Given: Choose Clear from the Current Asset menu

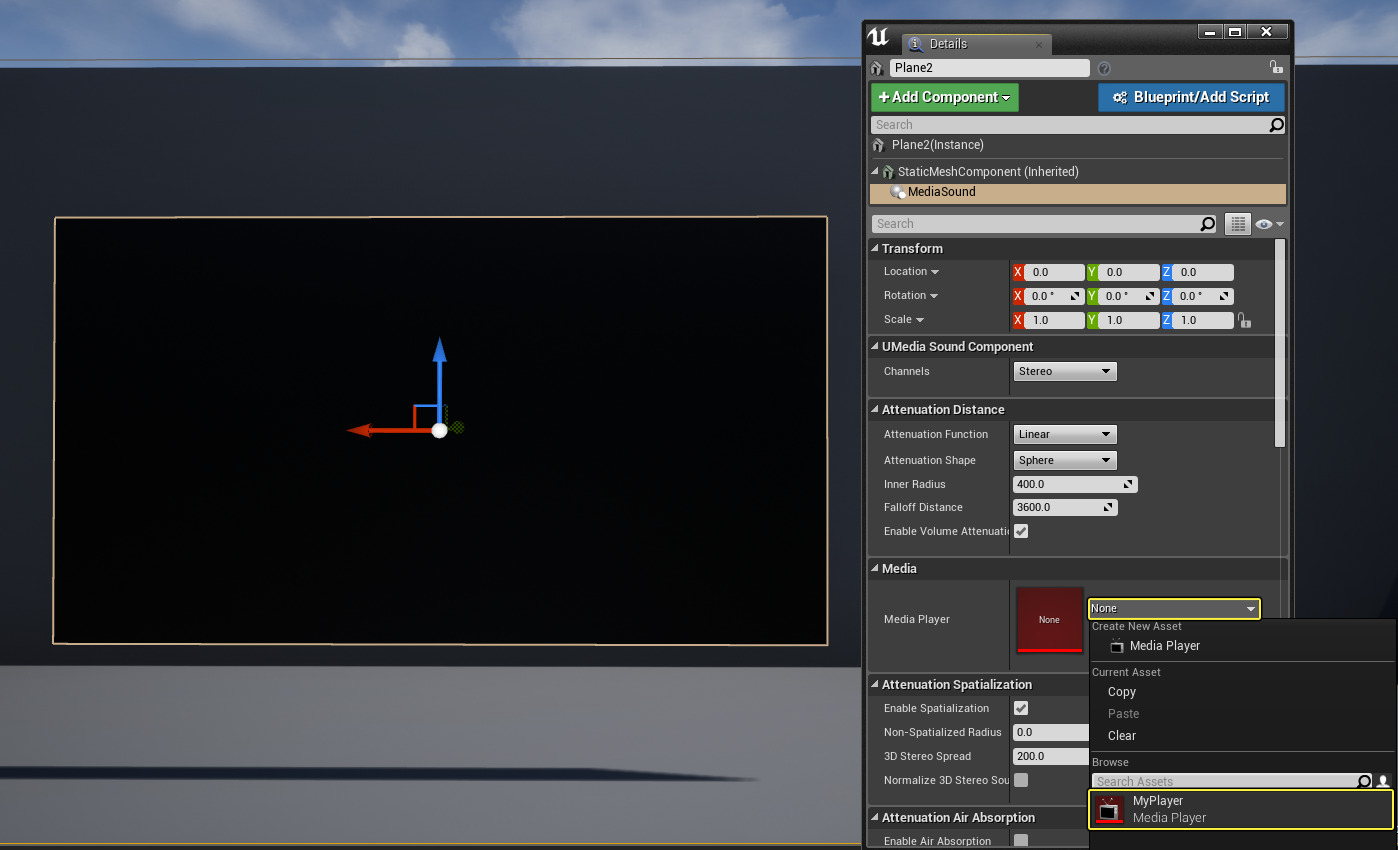Looking at the screenshot, I should (x=1122, y=735).
